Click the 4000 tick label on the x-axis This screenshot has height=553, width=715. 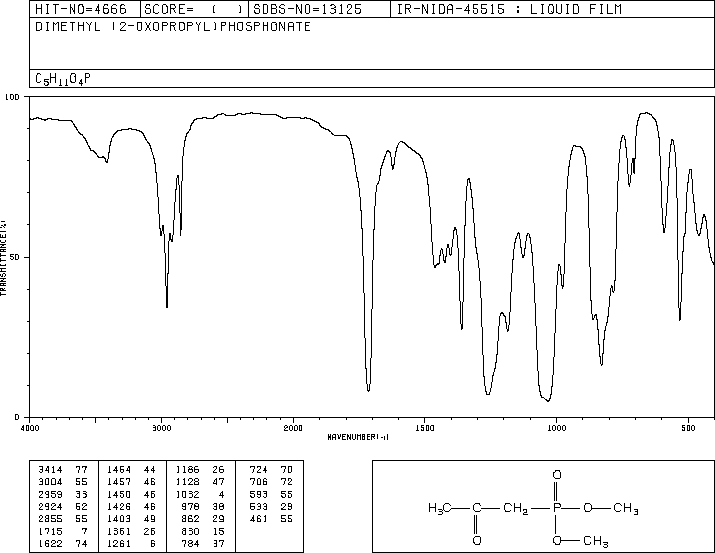(x=30, y=428)
